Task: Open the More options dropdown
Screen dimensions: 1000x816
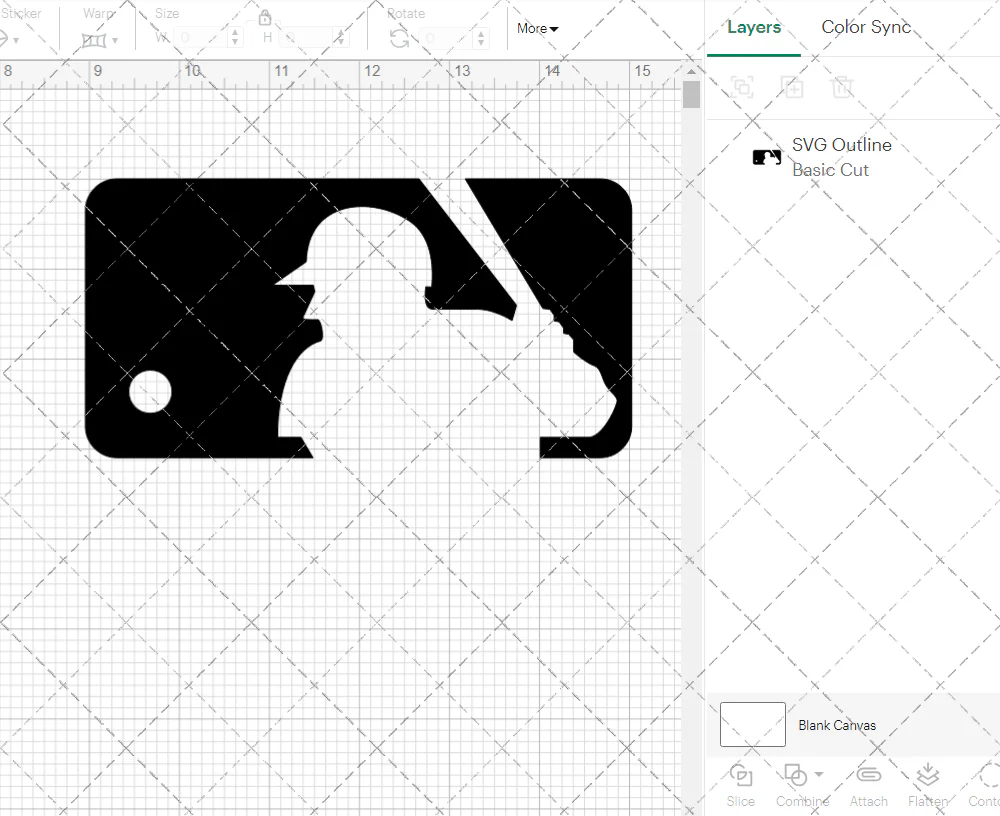Action: coord(536,28)
